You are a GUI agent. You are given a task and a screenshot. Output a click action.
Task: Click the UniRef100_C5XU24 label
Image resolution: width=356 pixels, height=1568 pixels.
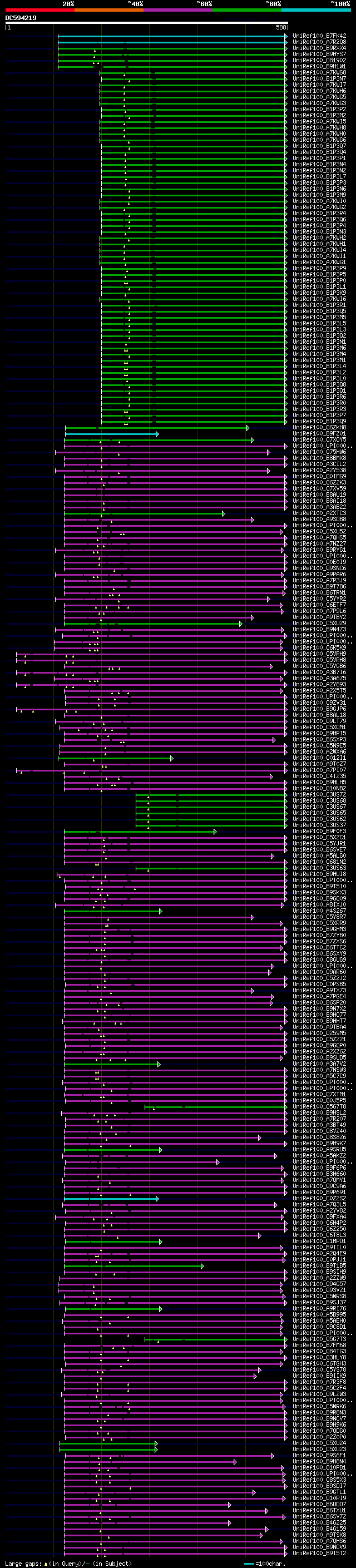(x=319, y=1444)
